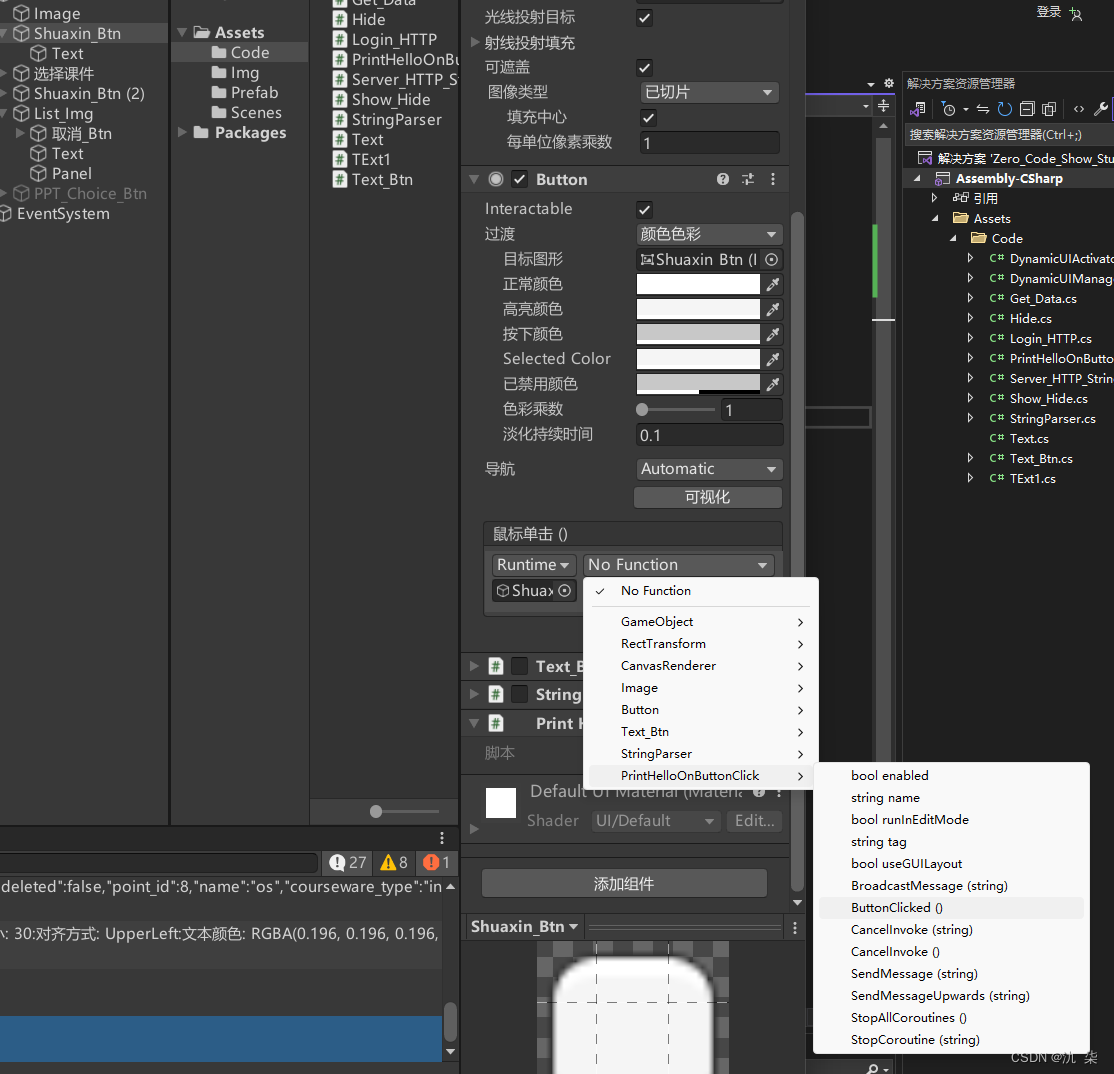Click the normal color swatch
This screenshot has height=1074, width=1114.
click(x=698, y=284)
